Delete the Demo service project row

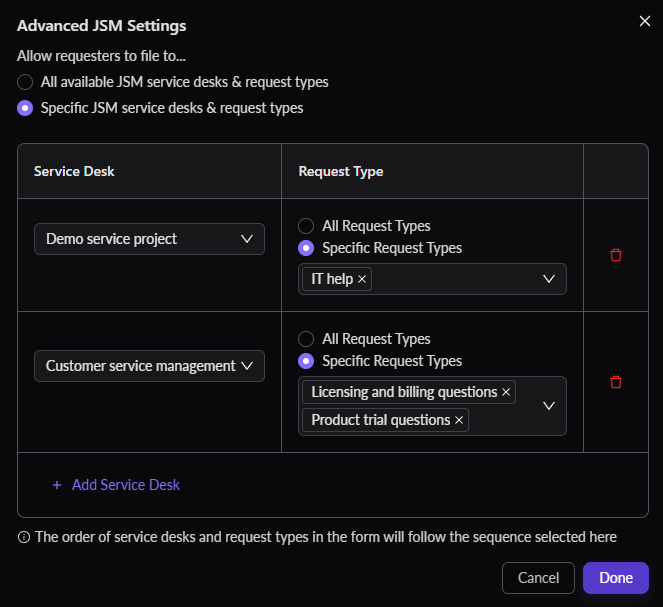[x=616, y=255]
